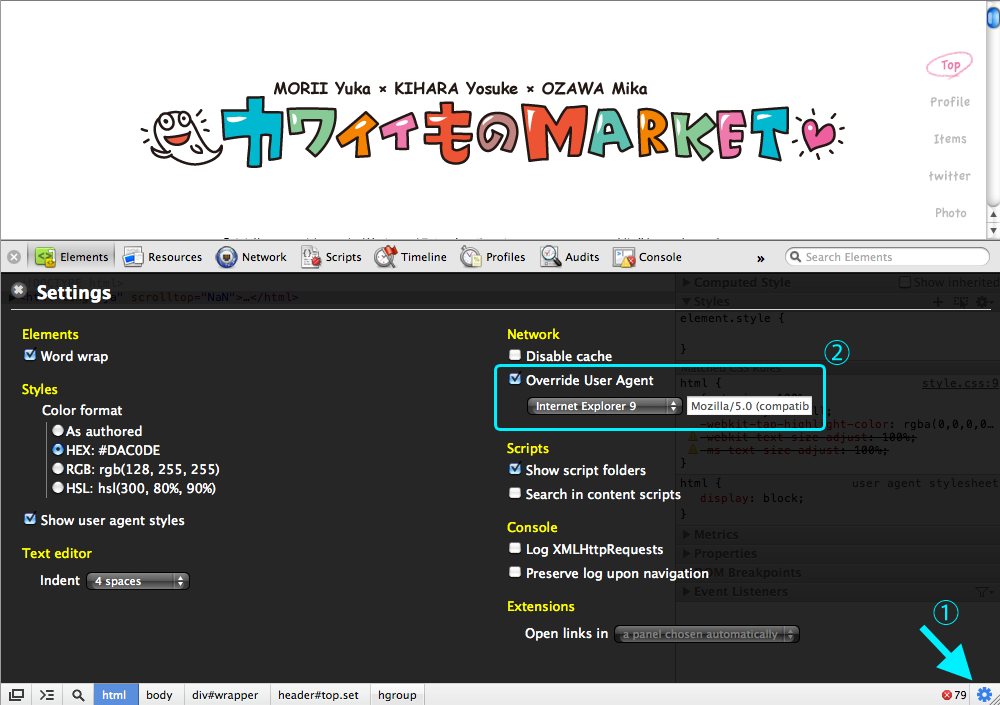Toggle Show script folders checkbox
The width and height of the screenshot is (1000, 705).
[515, 469]
